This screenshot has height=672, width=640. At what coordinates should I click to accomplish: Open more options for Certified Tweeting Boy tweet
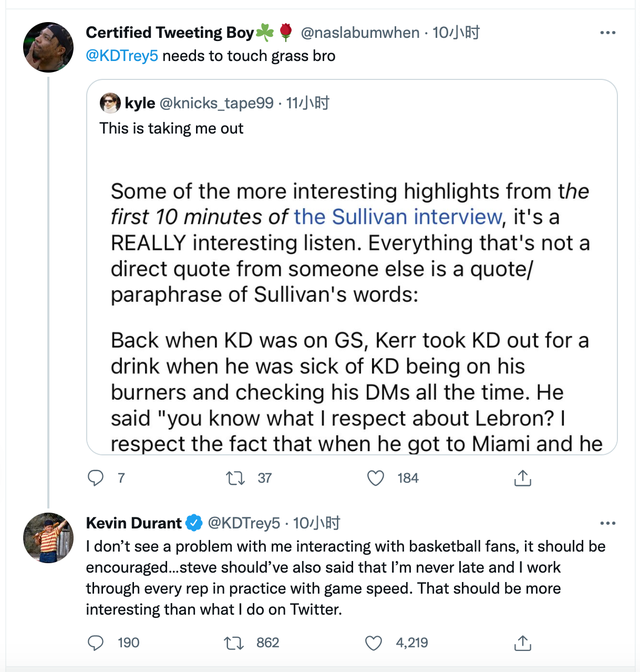click(x=607, y=33)
